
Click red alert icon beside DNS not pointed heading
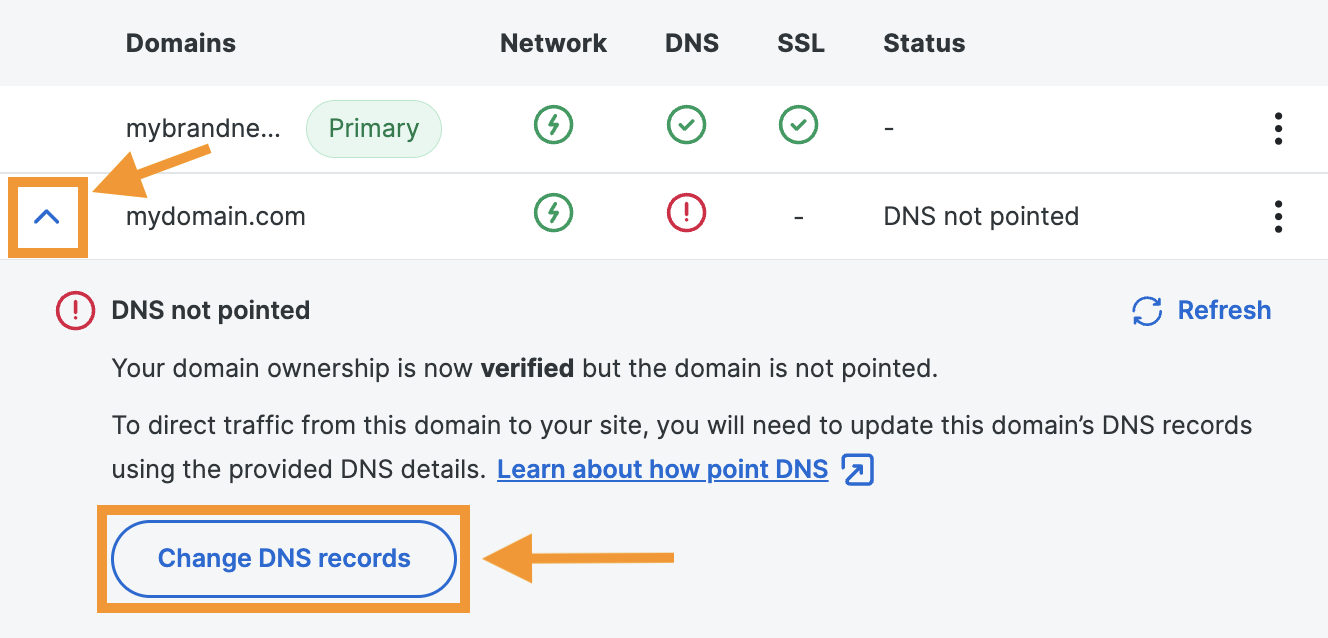click(x=75, y=311)
